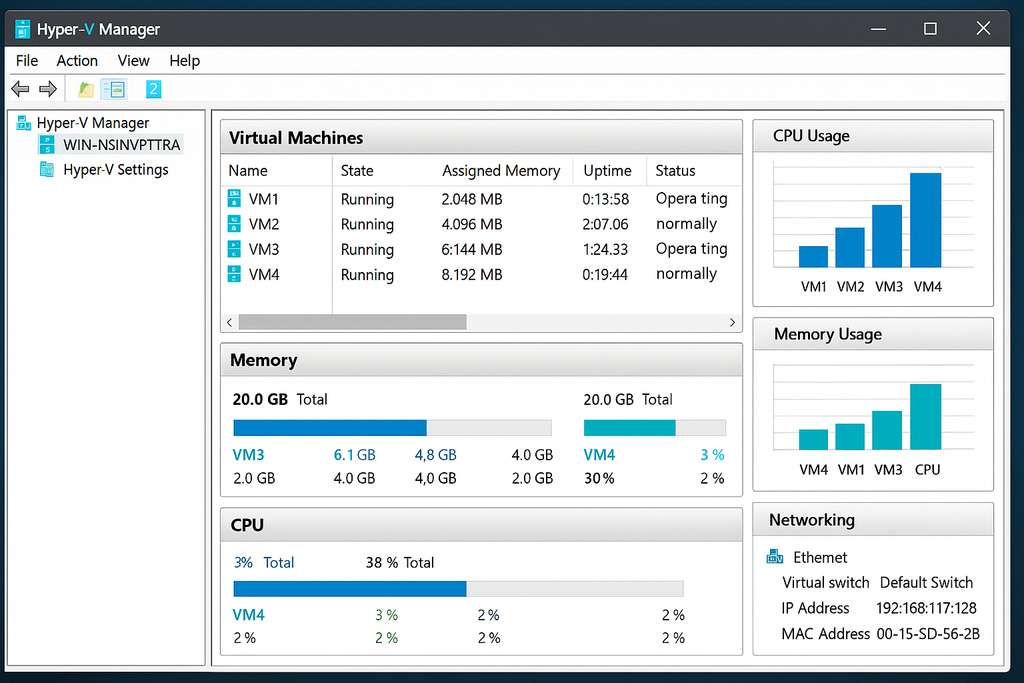This screenshot has width=1024, height=683.
Task: Click the folder icon in the toolbar
Action: click(86, 90)
